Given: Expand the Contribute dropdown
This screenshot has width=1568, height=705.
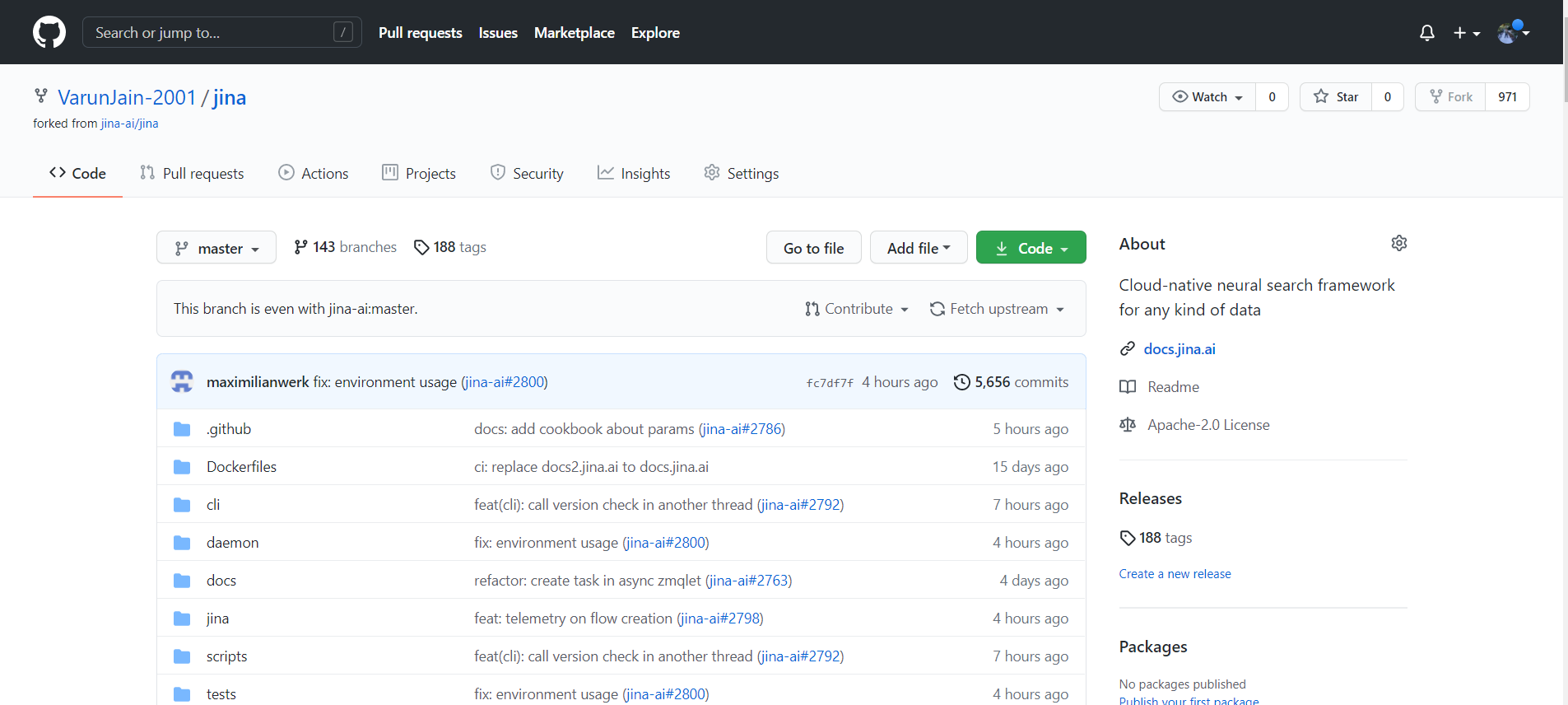Looking at the screenshot, I should [x=857, y=309].
